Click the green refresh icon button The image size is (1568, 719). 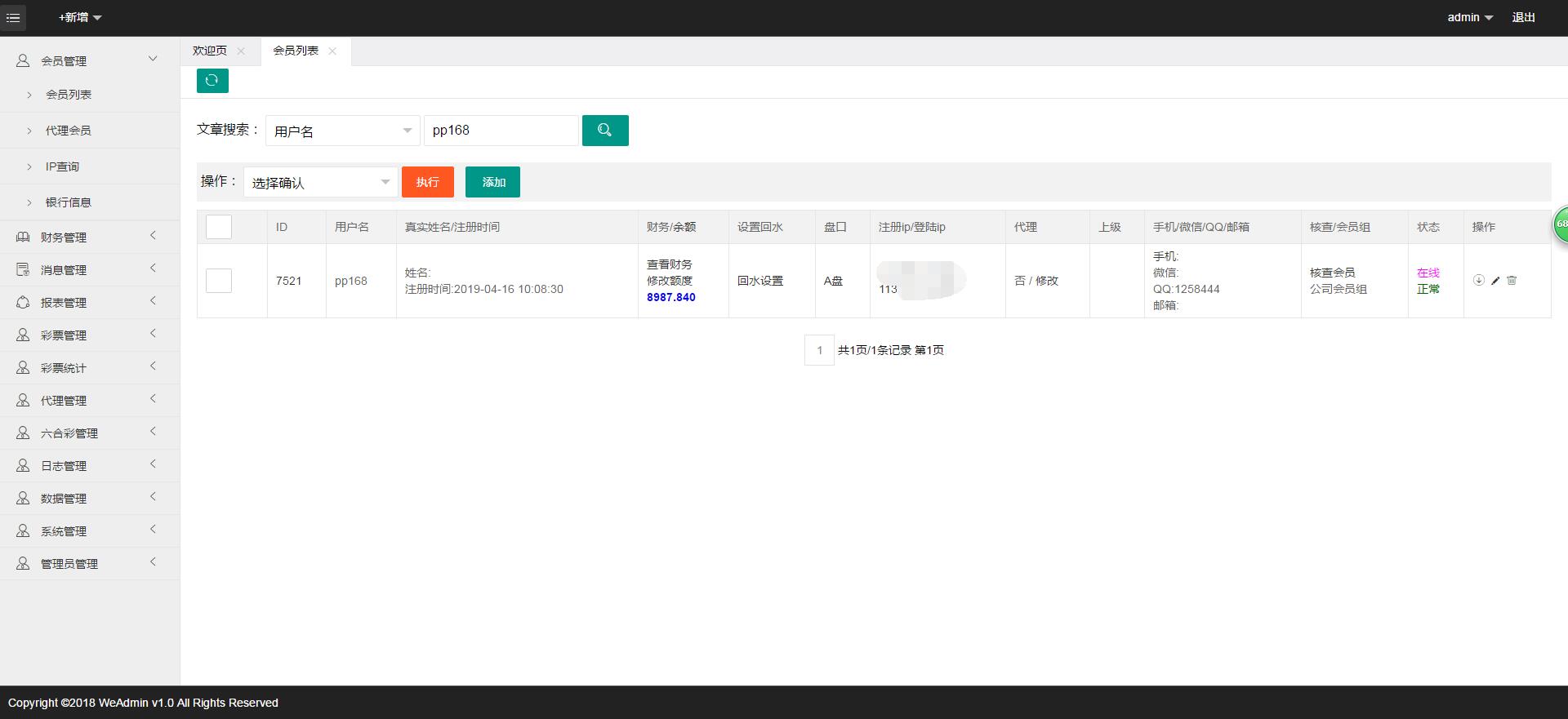click(212, 80)
